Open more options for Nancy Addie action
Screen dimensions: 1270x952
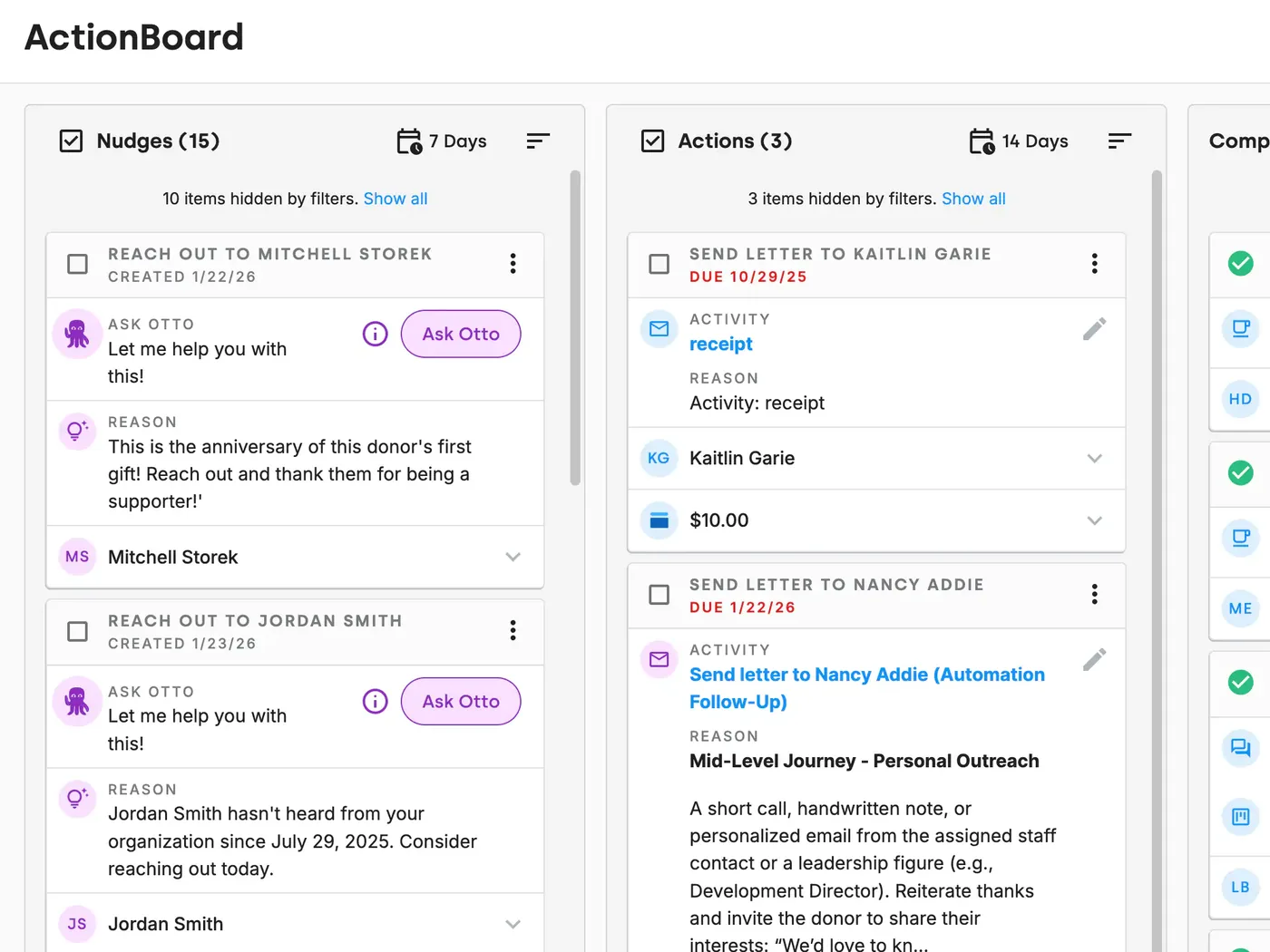click(1095, 594)
